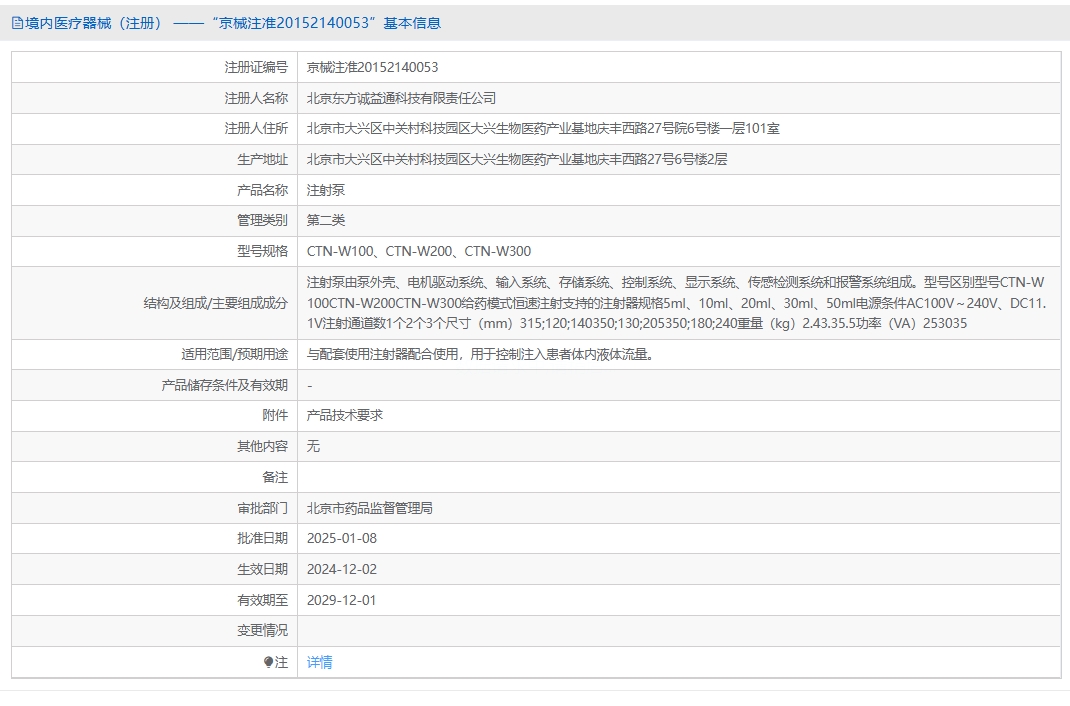Click approval department 北京市药品监督管理局
1070x706 pixels.
(x=370, y=508)
